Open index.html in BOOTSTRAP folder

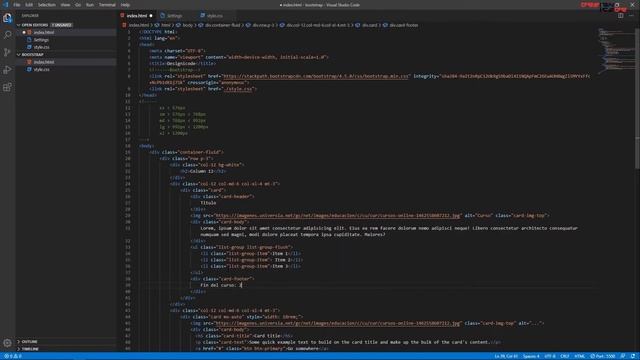point(44,62)
